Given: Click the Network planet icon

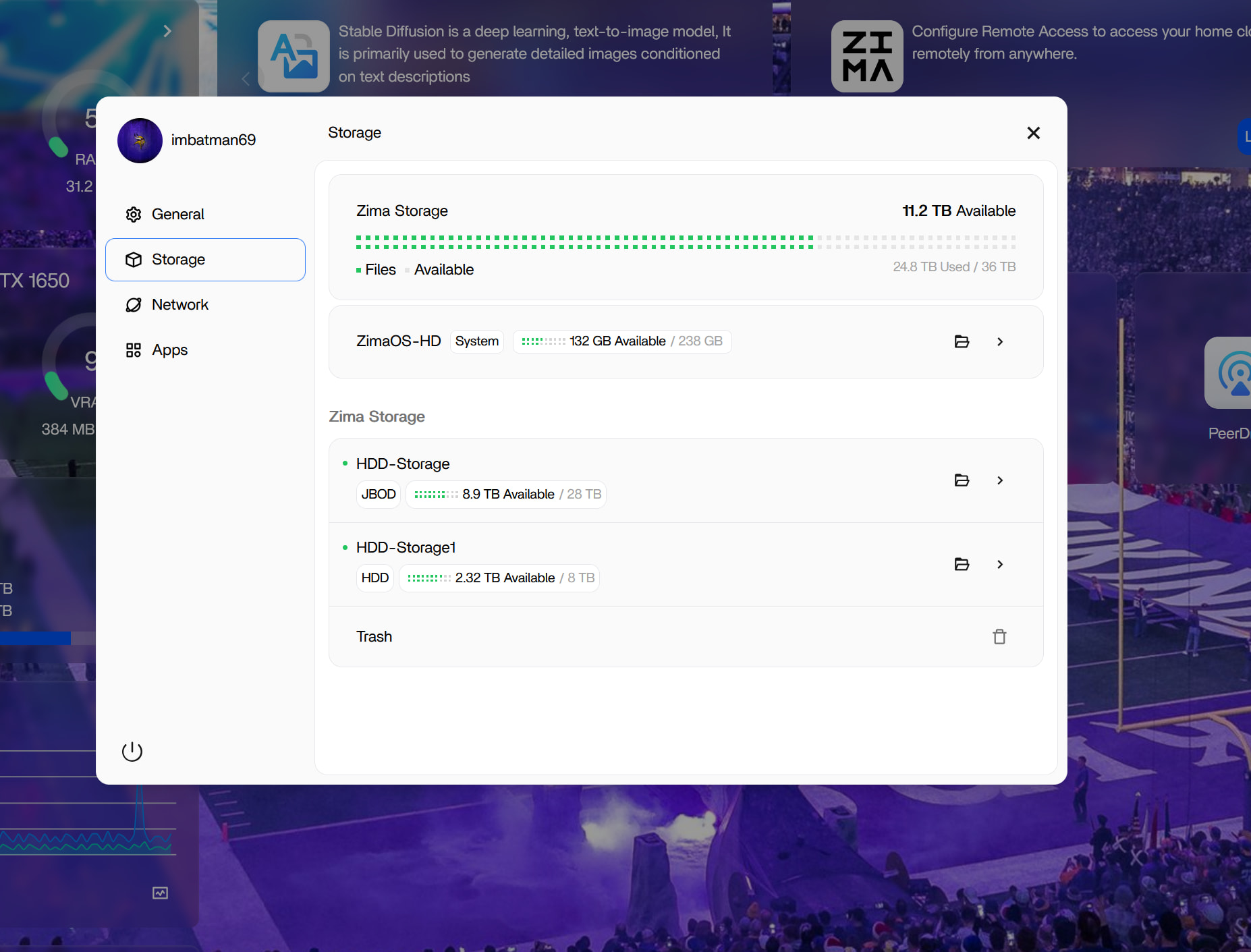Looking at the screenshot, I should pyautogui.click(x=134, y=305).
